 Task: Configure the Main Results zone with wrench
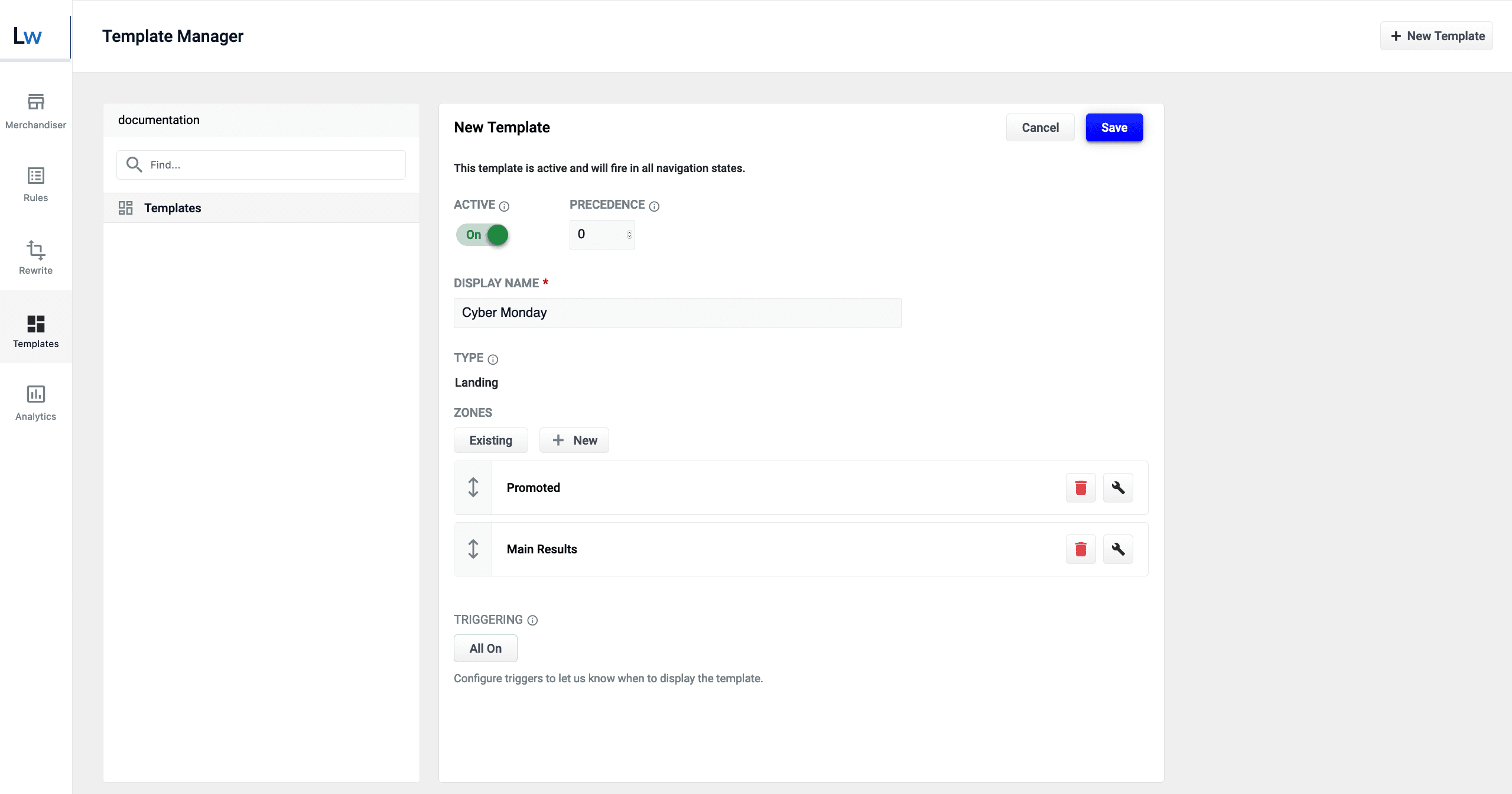tap(1118, 549)
